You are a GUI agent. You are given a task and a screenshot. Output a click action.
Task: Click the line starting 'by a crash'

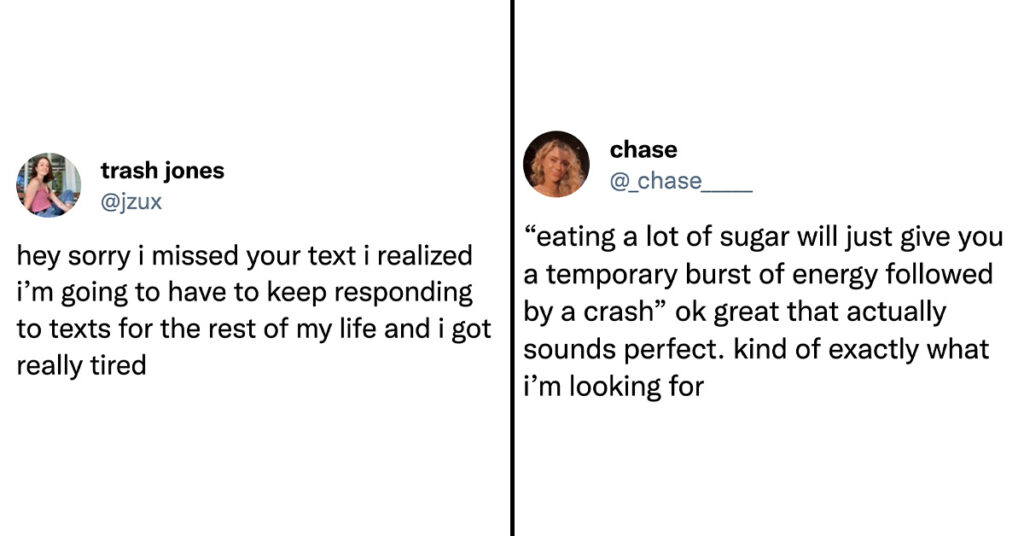tap(734, 312)
